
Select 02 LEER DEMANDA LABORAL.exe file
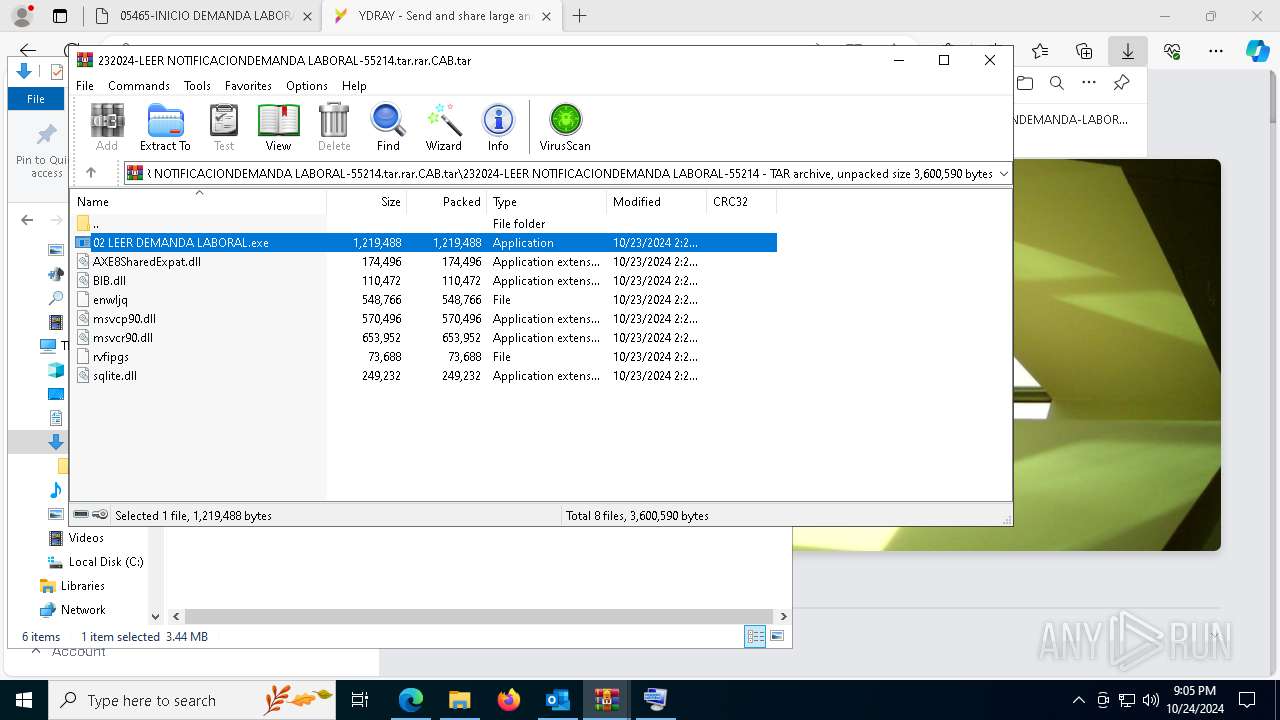point(424,242)
